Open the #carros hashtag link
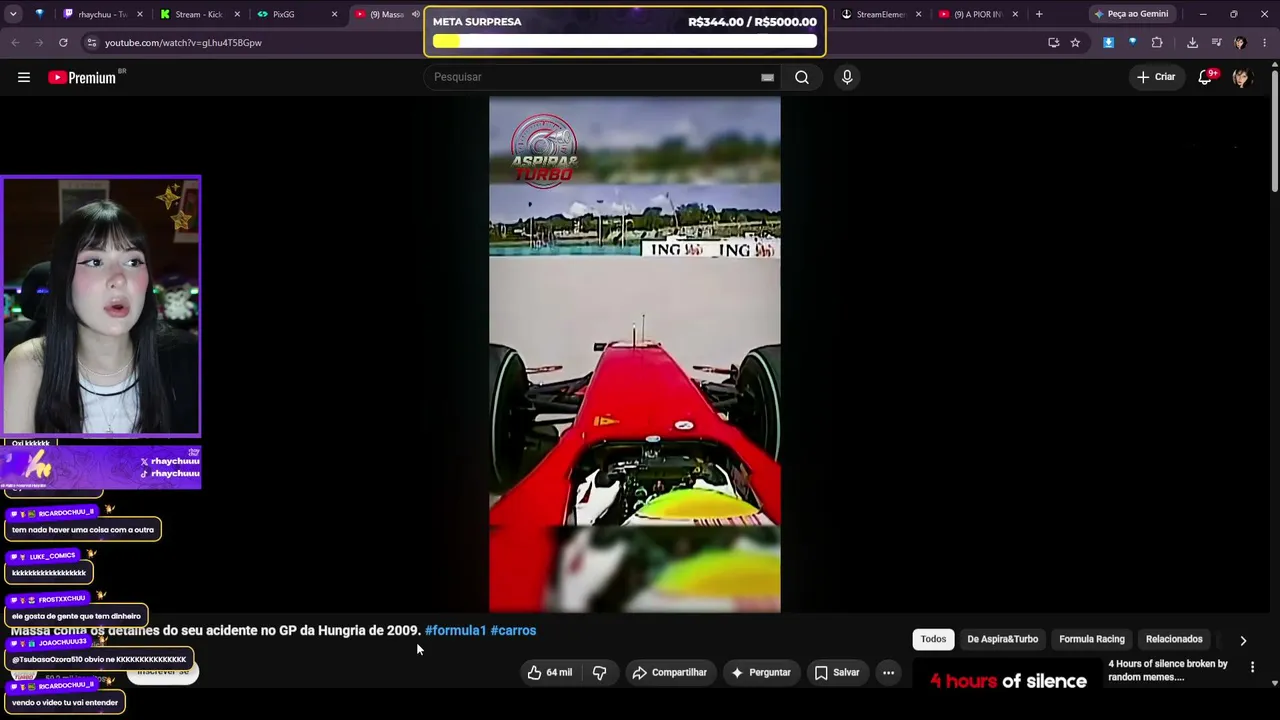 513,631
